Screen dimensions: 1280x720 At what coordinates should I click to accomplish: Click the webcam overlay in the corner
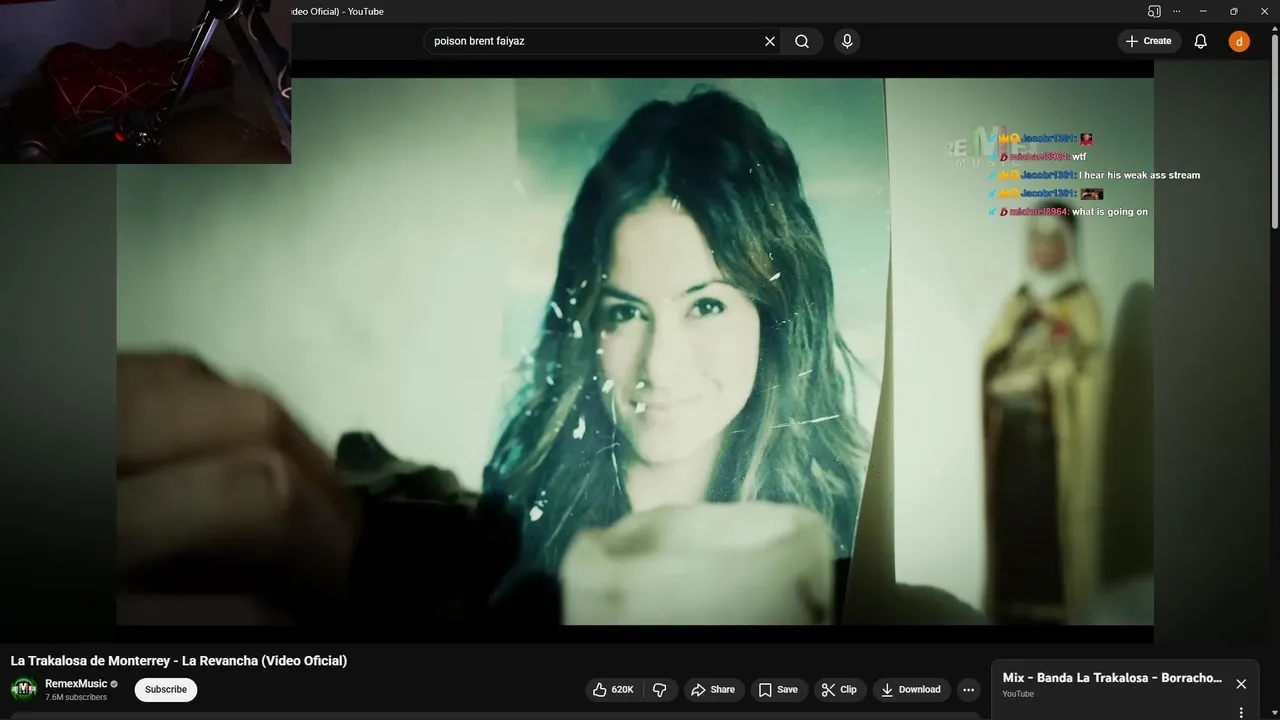pyautogui.click(x=145, y=82)
